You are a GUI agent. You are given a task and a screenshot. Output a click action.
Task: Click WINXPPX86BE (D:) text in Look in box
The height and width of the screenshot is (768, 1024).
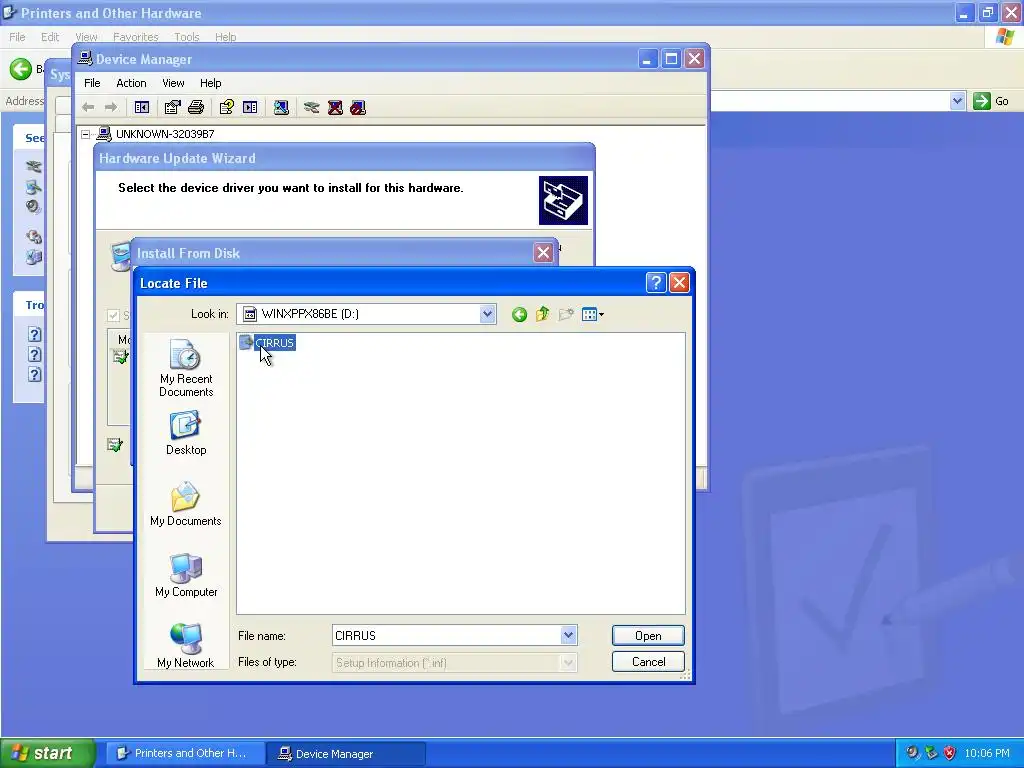coord(310,314)
